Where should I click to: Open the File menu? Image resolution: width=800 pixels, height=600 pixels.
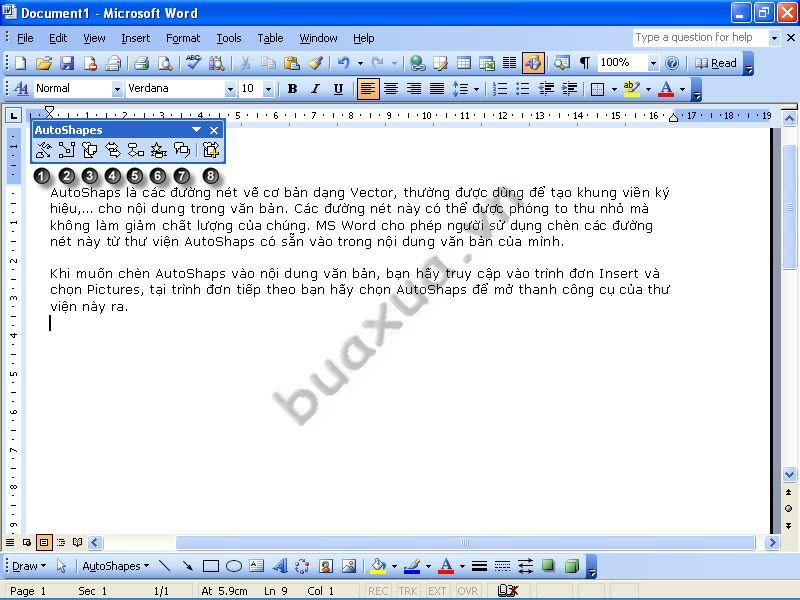25,38
